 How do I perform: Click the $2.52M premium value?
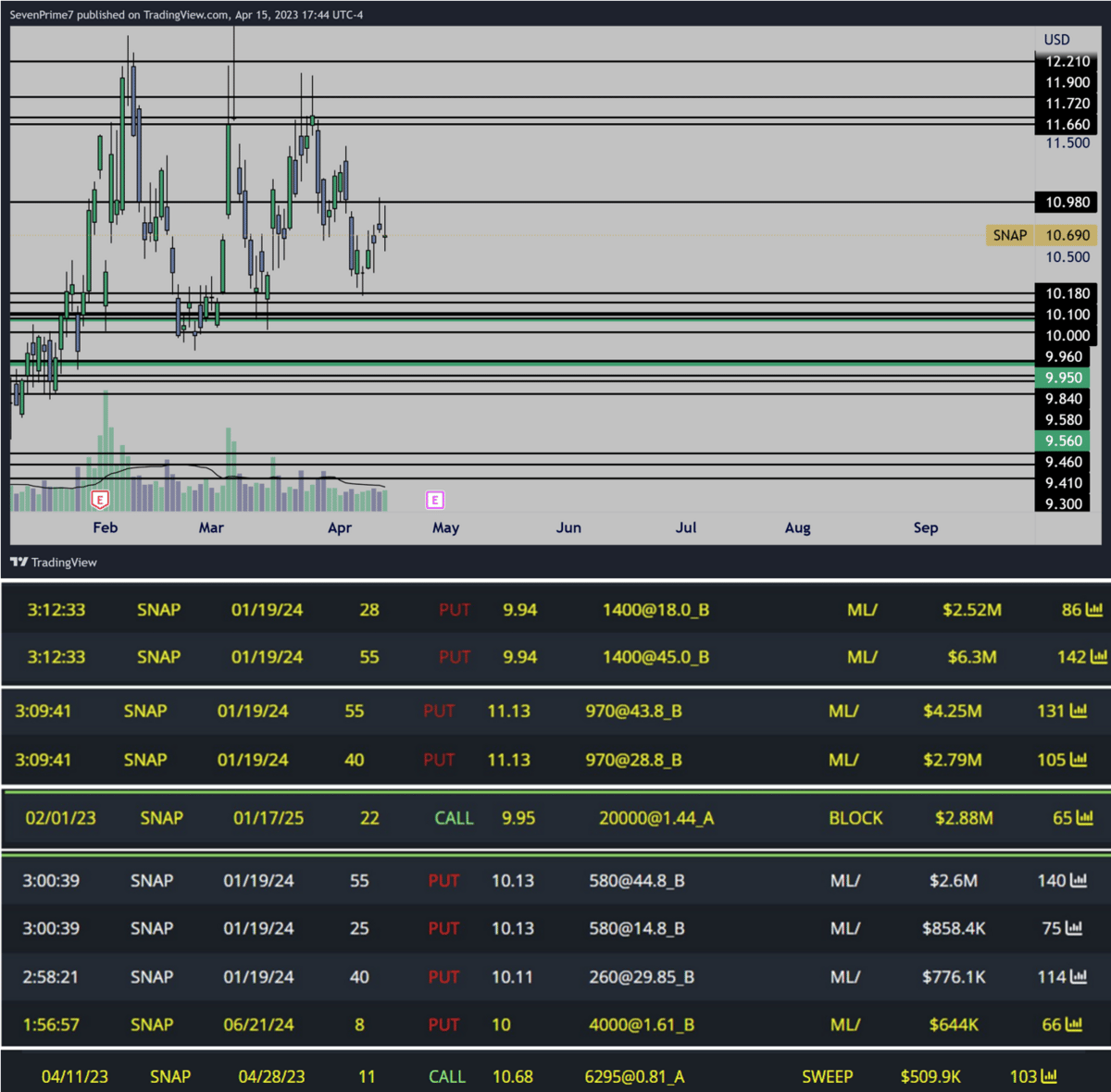(x=971, y=610)
